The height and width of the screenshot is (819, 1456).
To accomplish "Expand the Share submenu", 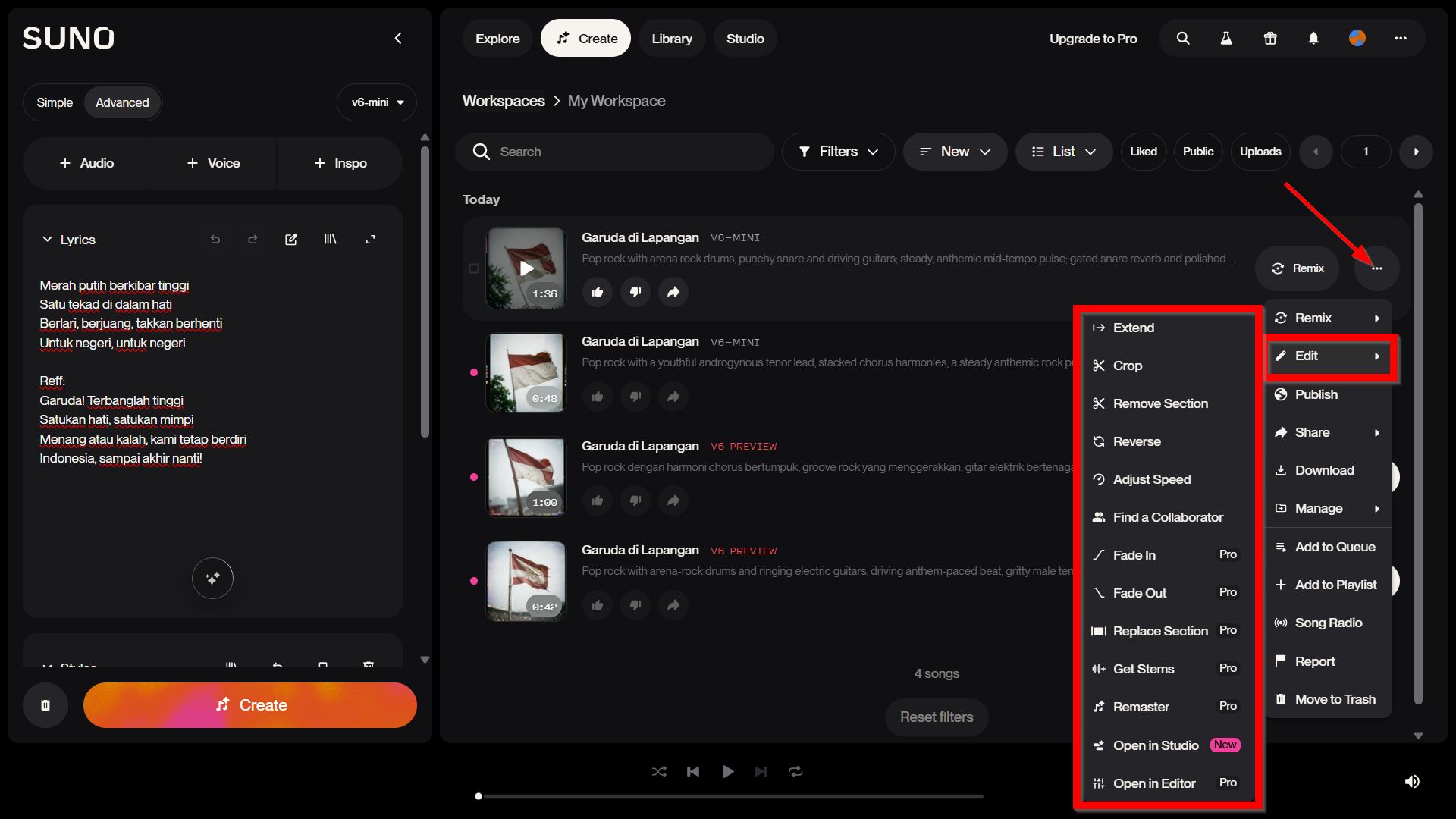I will tap(1328, 432).
